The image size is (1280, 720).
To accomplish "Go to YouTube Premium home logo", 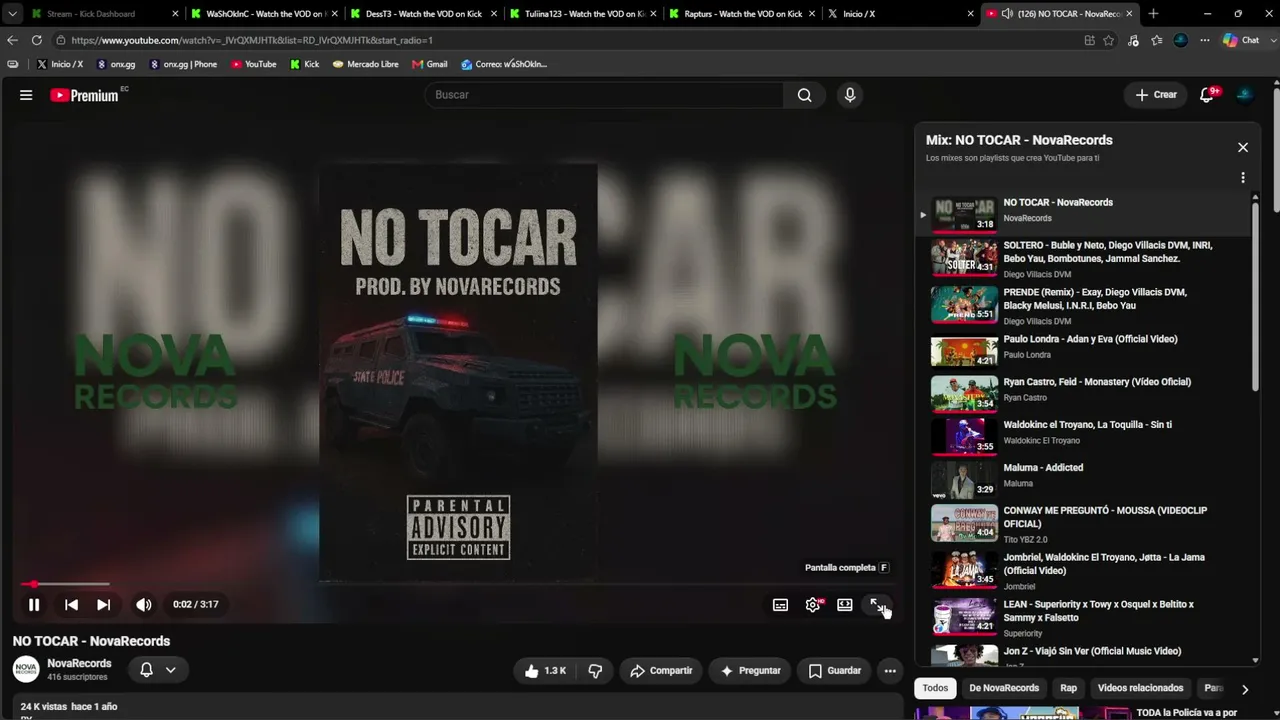I will click(x=86, y=95).
